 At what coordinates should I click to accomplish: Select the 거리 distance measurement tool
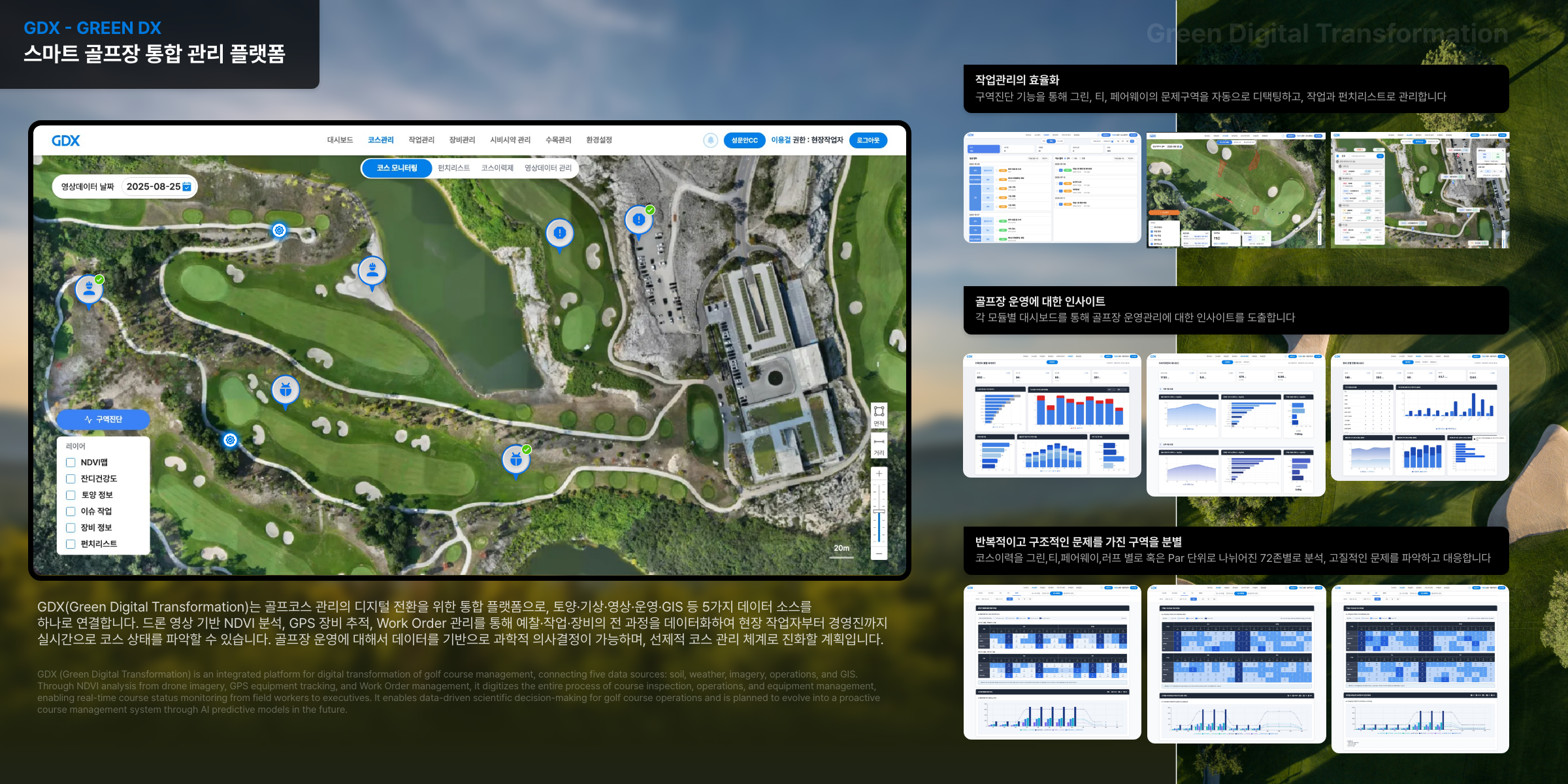coord(879,446)
